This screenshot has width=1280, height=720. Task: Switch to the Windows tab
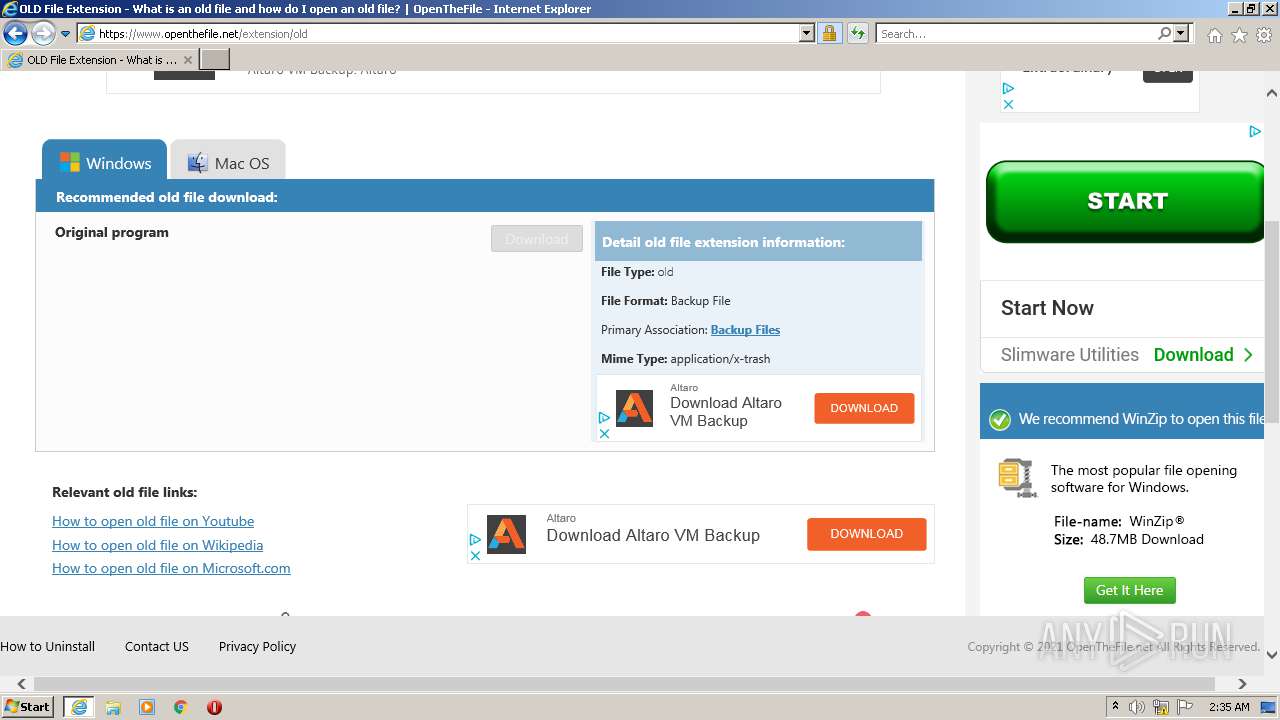104,162
